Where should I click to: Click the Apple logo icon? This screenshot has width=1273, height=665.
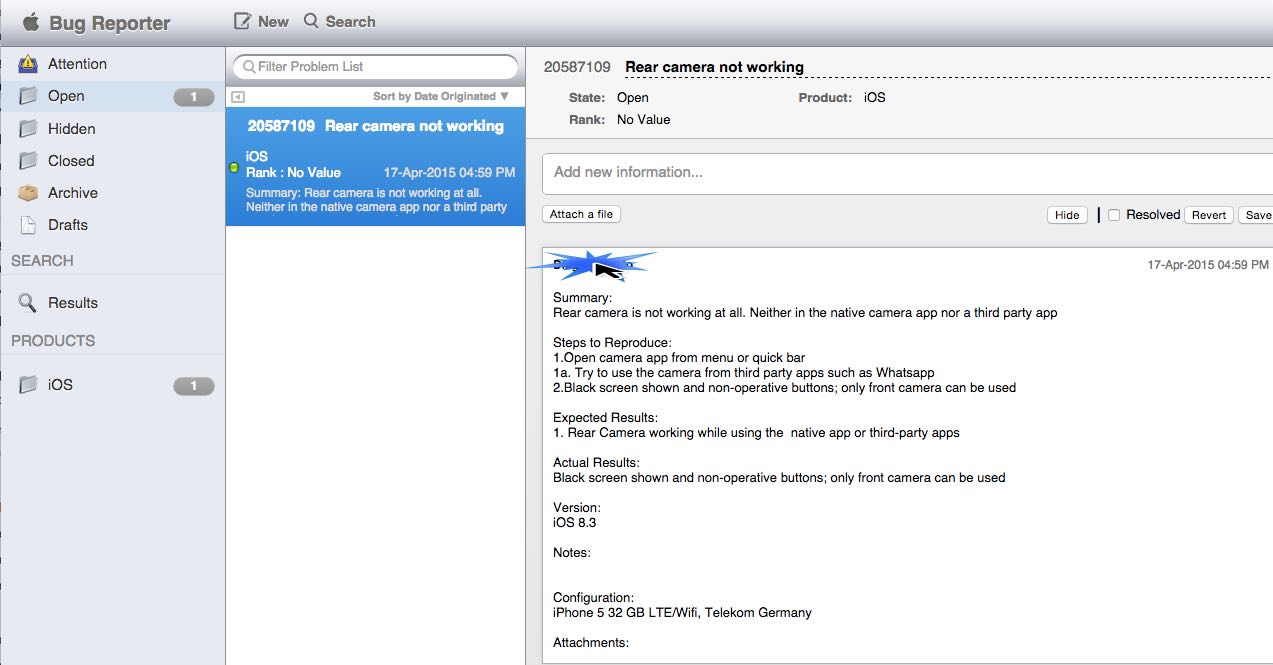click(30, 22)
